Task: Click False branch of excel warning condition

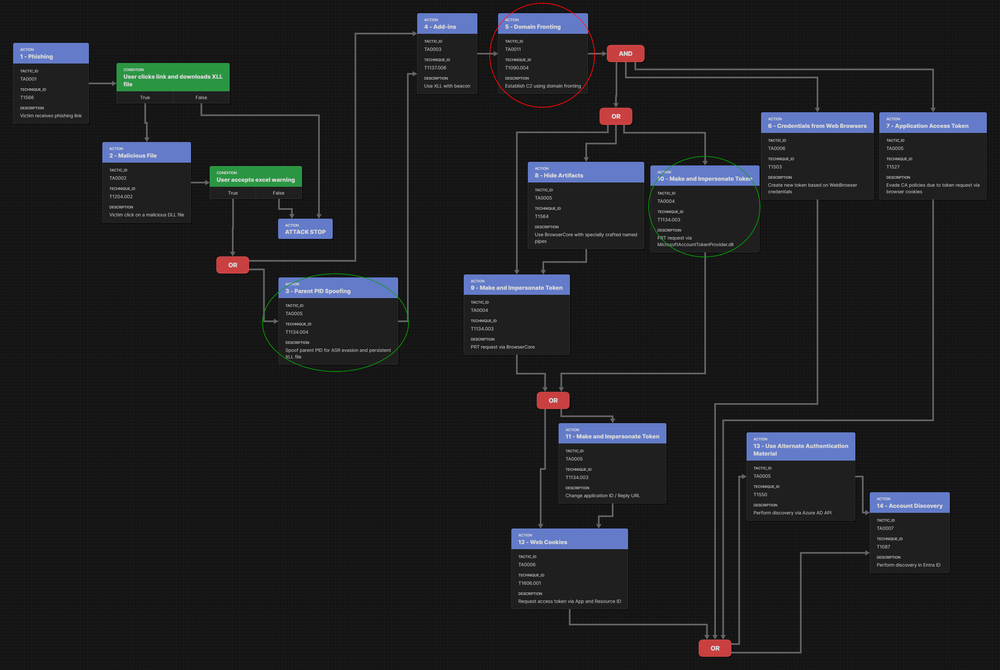Action: click(x=278, y=192)
